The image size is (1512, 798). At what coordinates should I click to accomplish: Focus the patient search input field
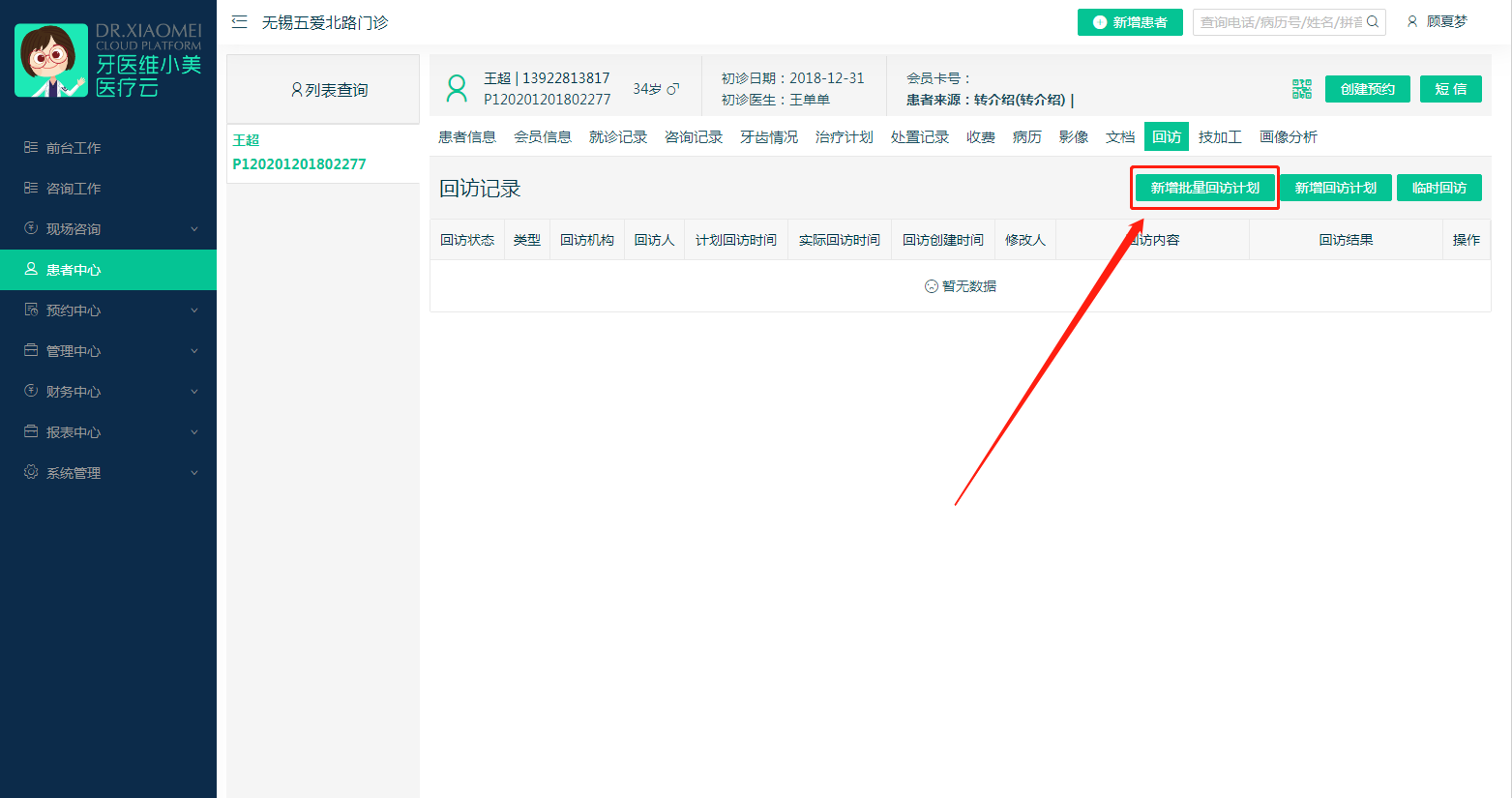[x=1279, y=22]
